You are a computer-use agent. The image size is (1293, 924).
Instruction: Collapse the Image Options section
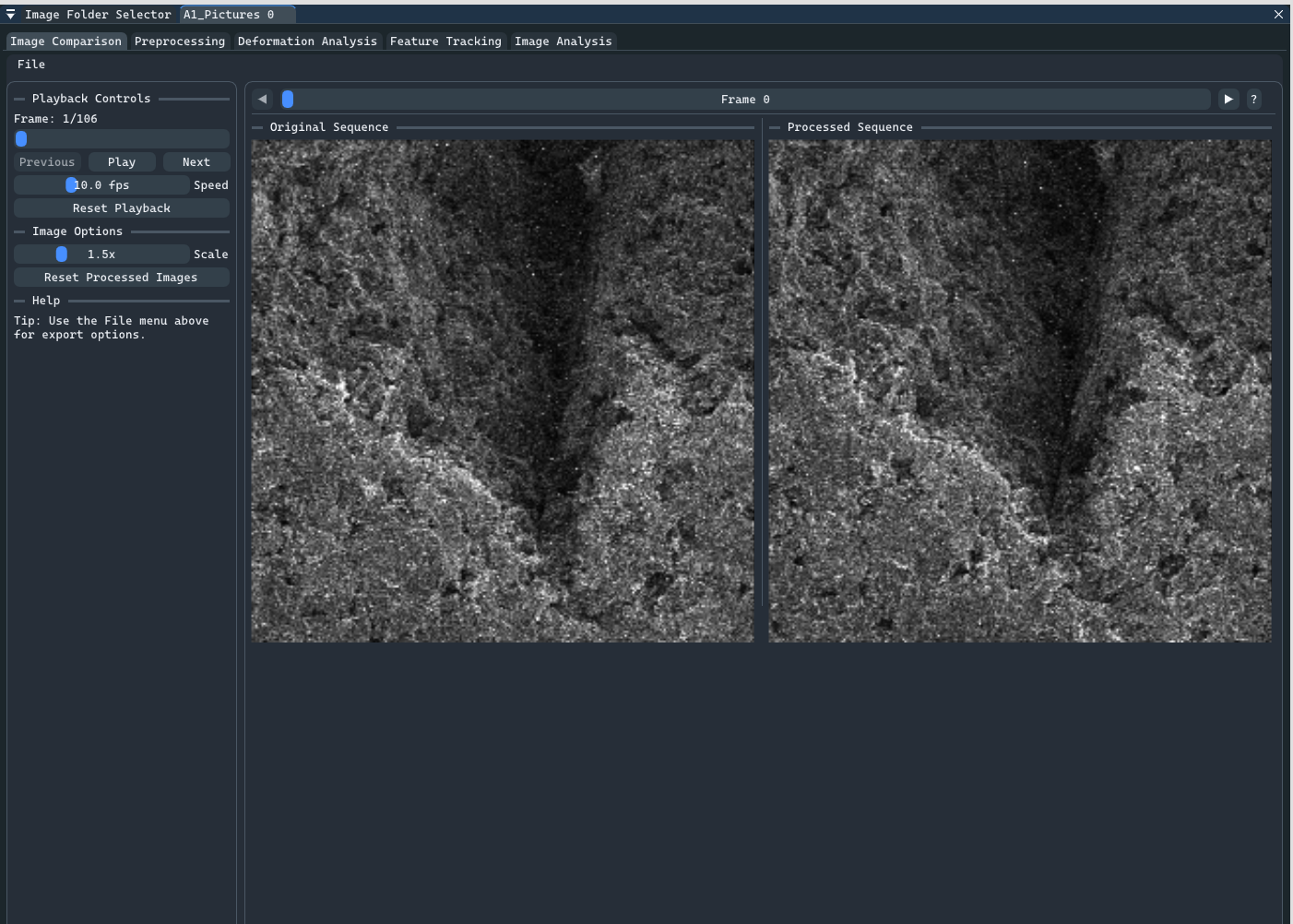tap(18, 231)
